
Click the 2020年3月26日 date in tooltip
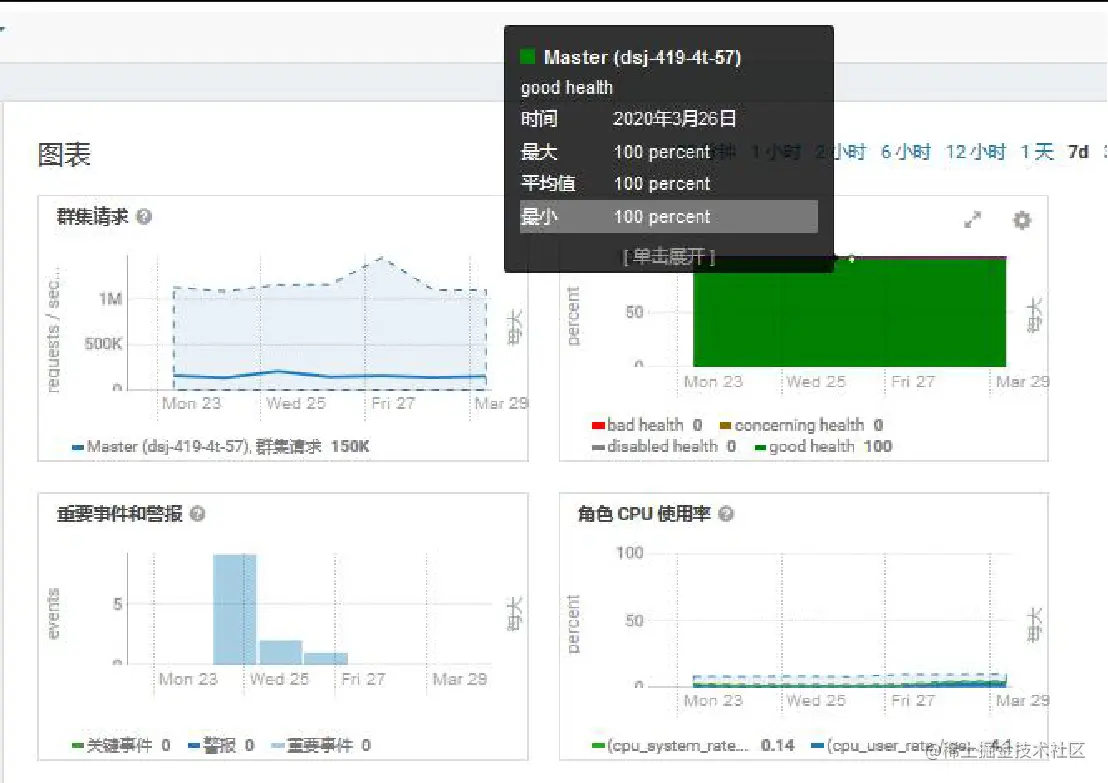click(674, 119)
